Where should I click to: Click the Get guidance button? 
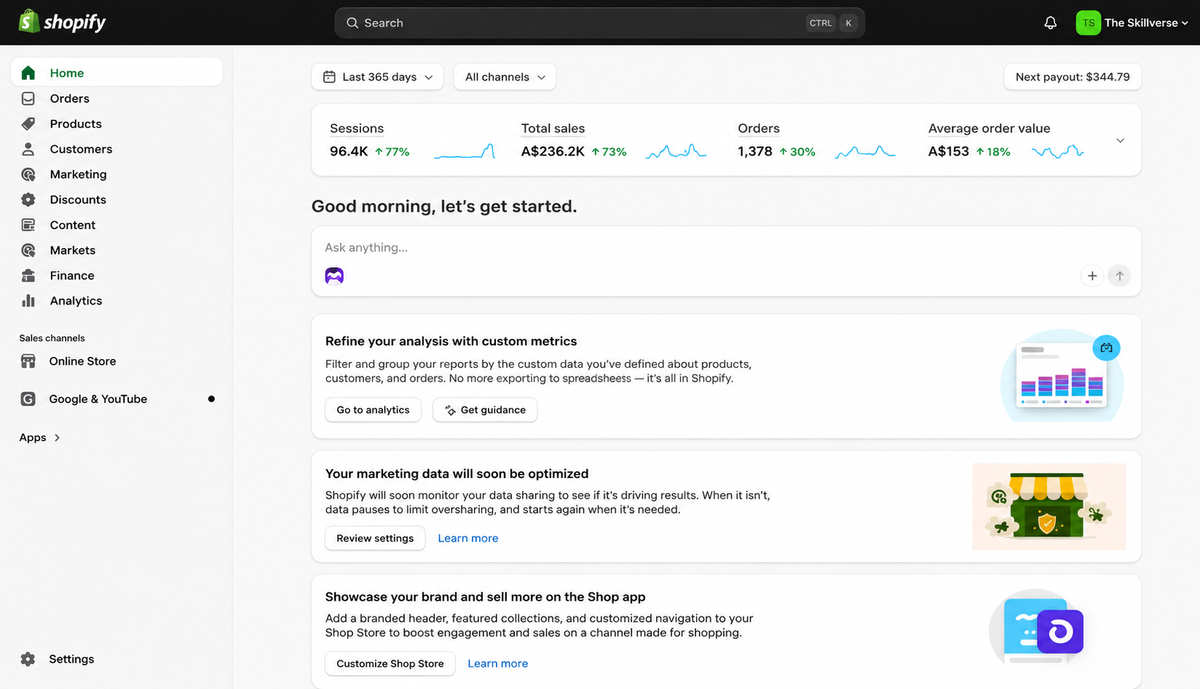tap(485, 410)
